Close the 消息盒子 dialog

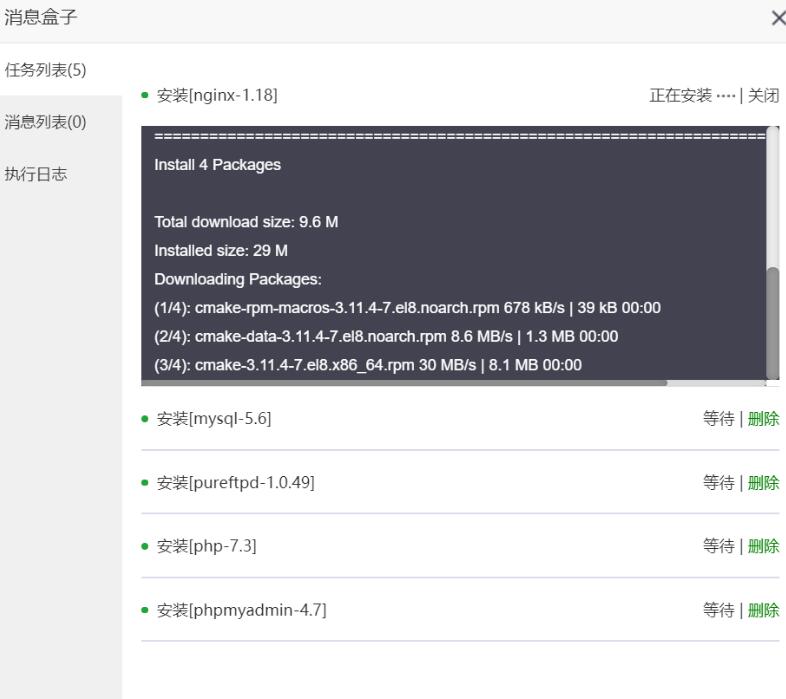click(x=778, y=19)
